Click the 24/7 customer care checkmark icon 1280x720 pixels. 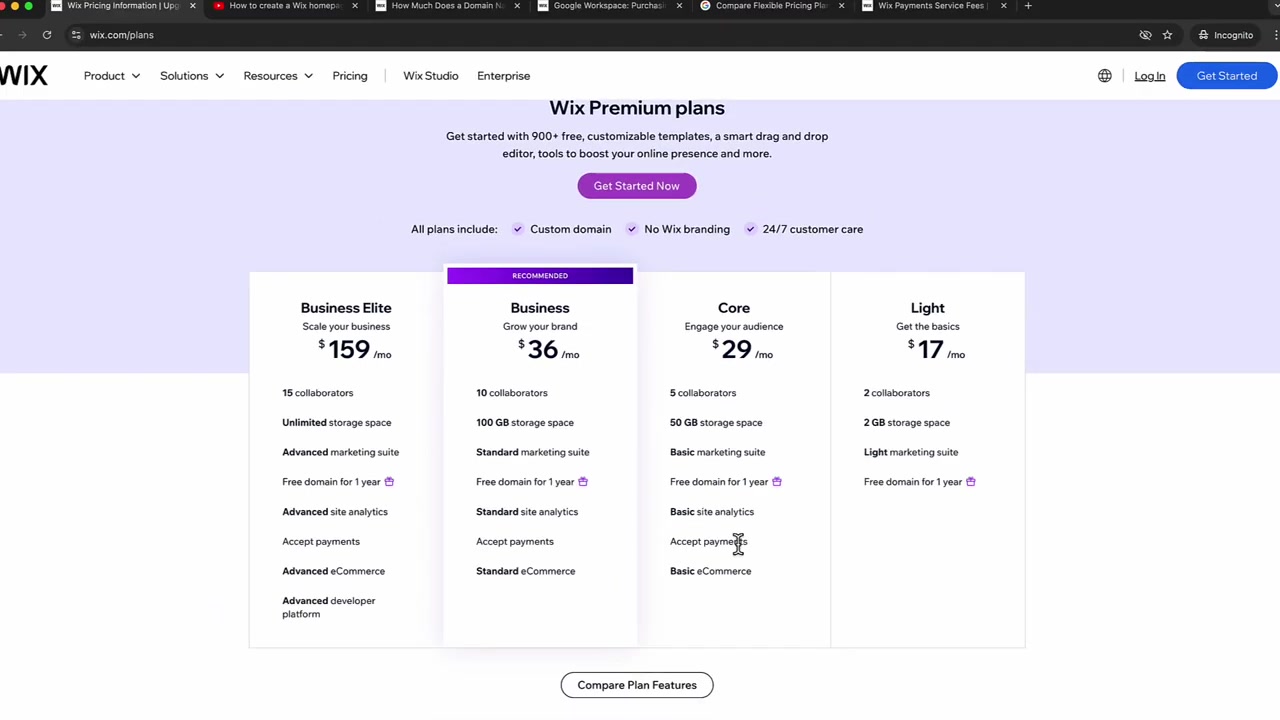click(x=750, y=229)
